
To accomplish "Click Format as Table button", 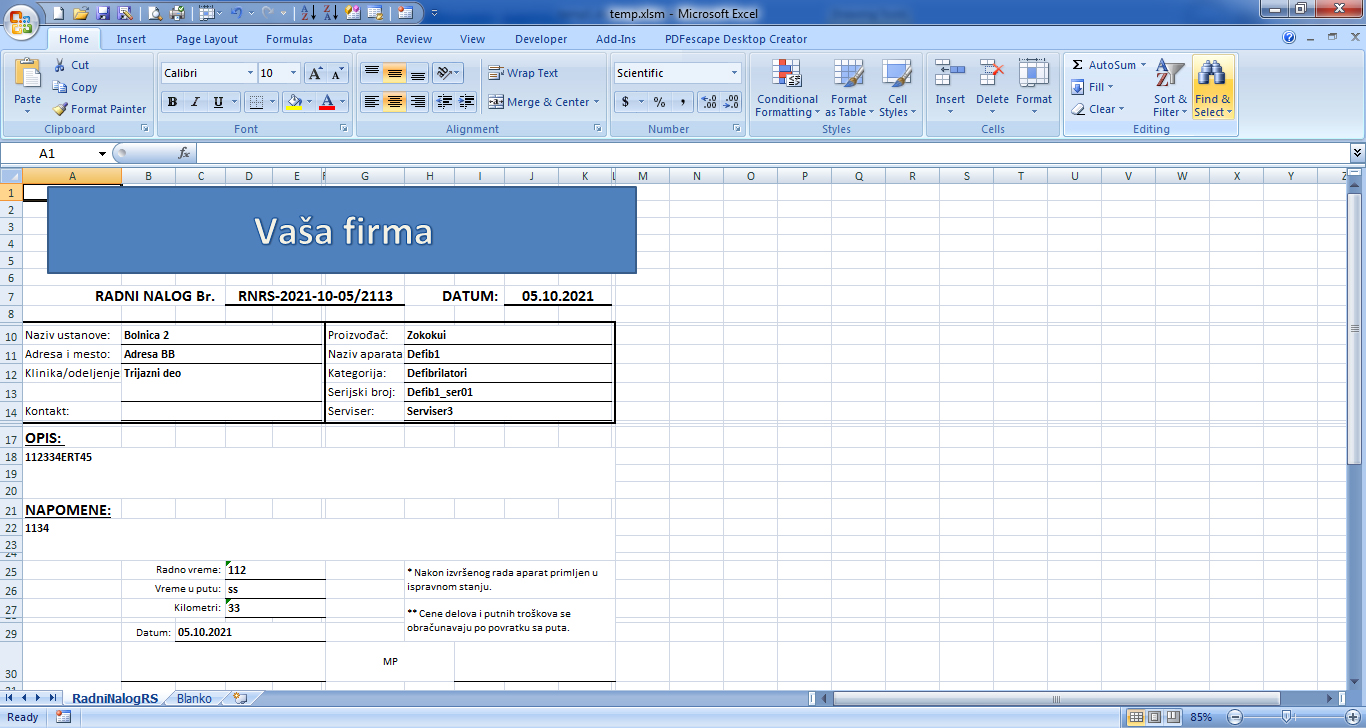I will point(849,89).
